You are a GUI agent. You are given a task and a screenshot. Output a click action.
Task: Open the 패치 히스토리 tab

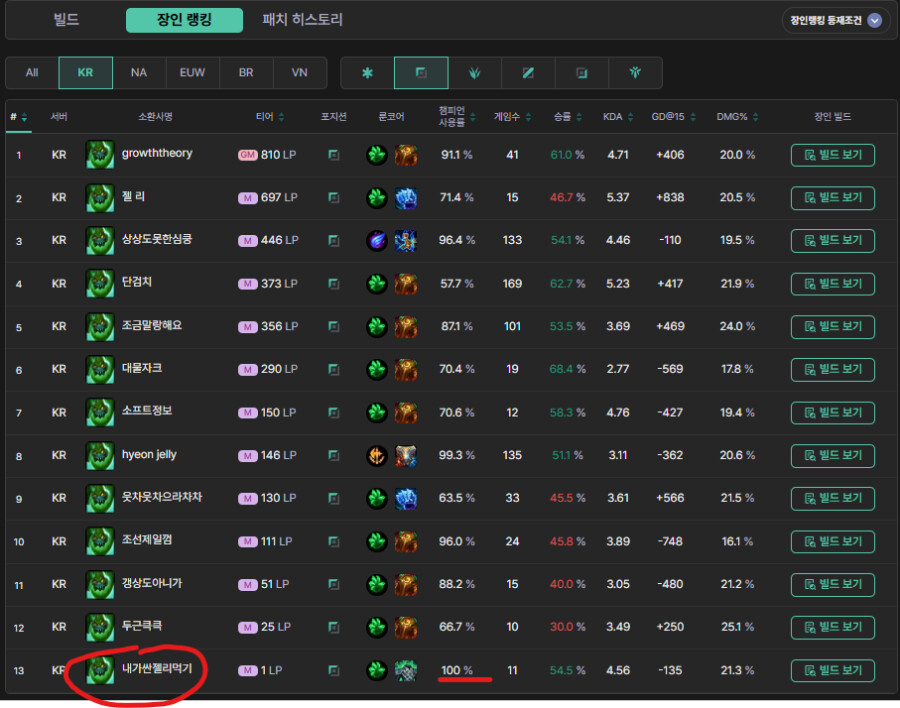(302, 20)
